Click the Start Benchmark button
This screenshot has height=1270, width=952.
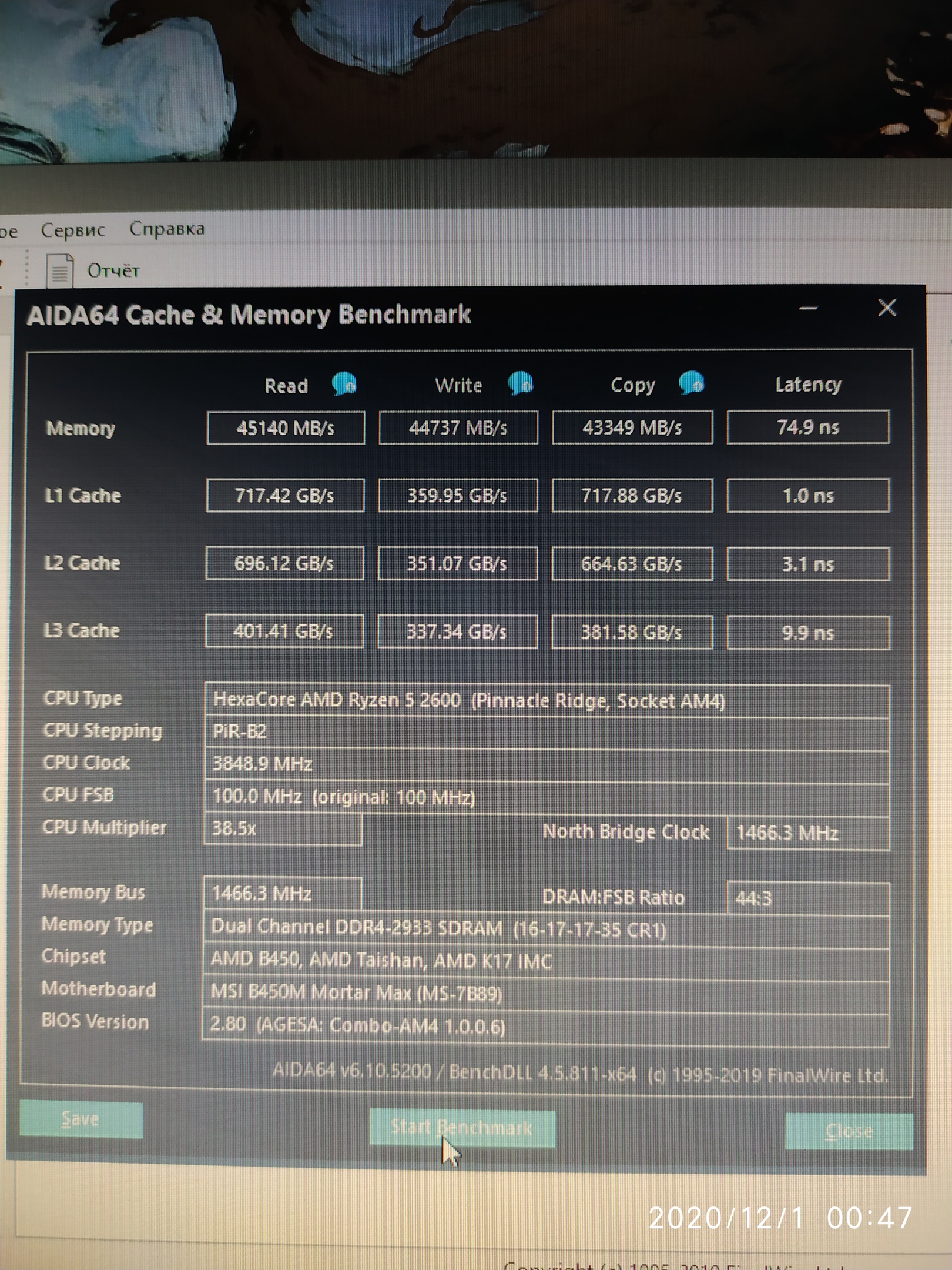point(462,1128)
